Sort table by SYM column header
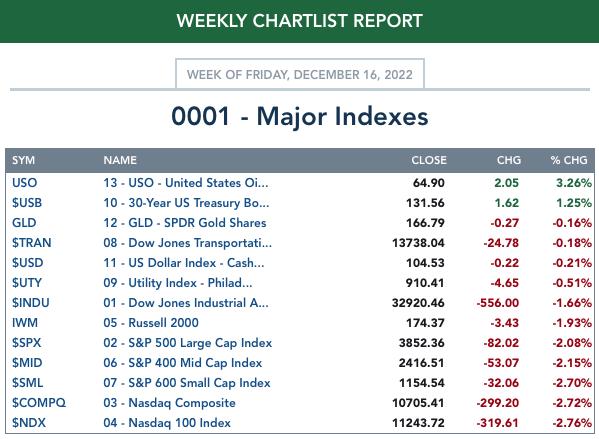 coord(23,160)
